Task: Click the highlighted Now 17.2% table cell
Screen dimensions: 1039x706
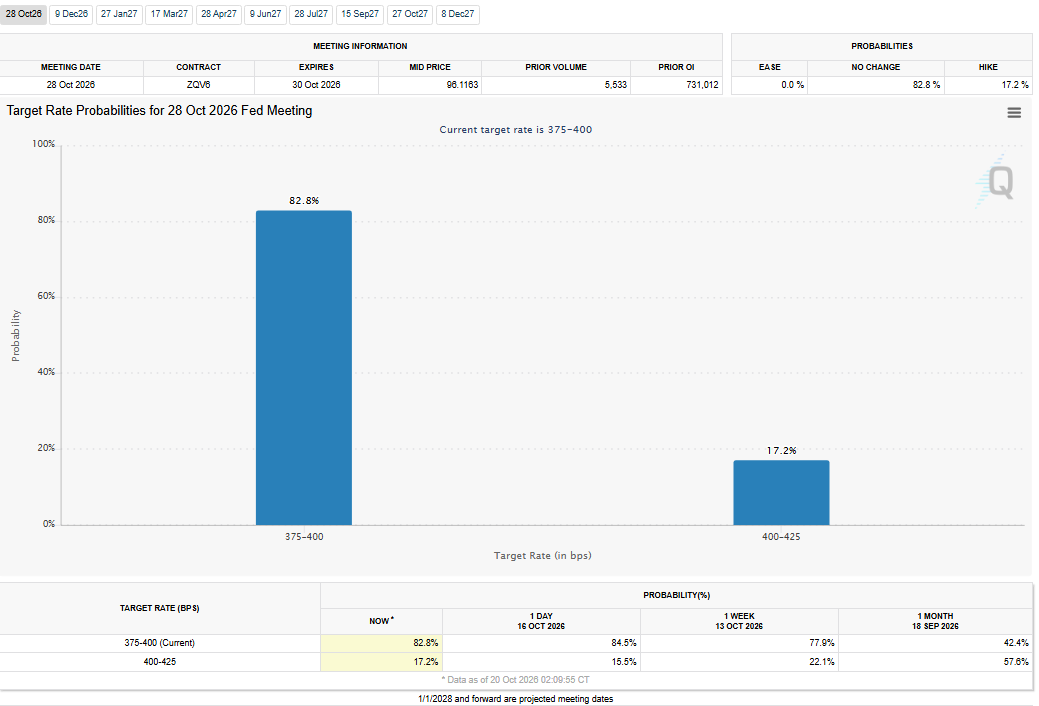Action: pos(382,662)
